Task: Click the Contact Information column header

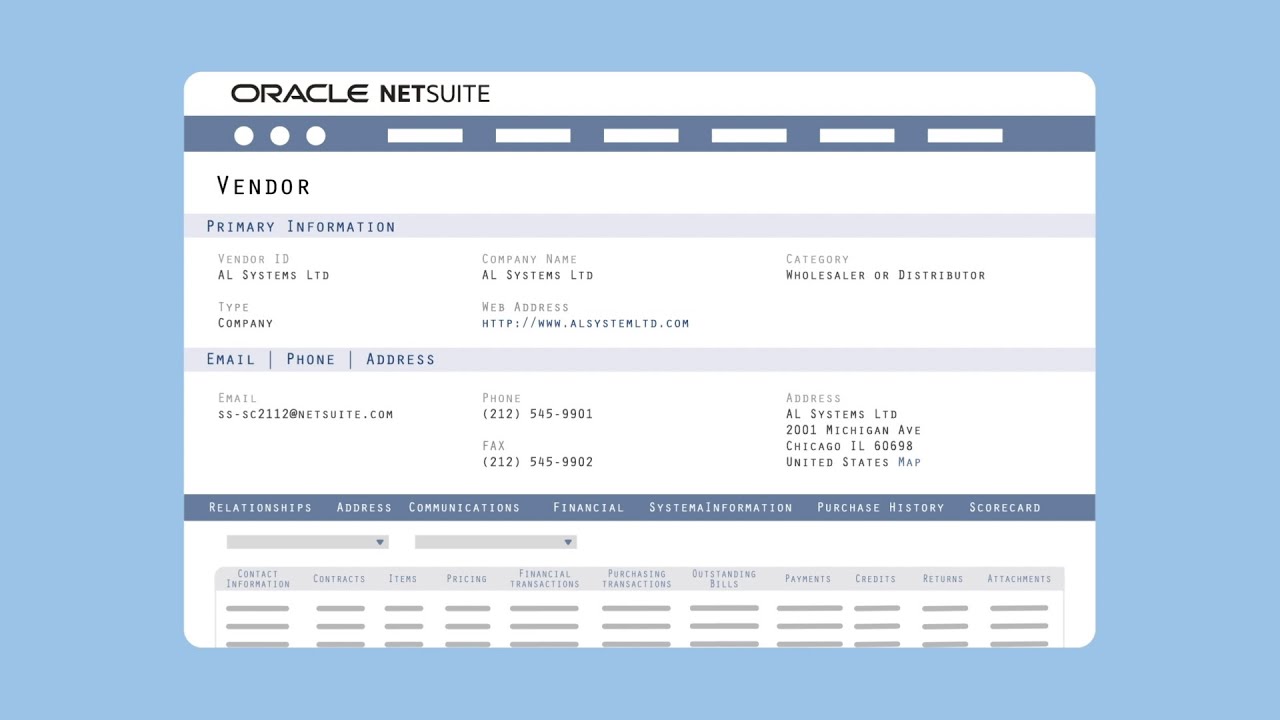Action: click(258, 579)
